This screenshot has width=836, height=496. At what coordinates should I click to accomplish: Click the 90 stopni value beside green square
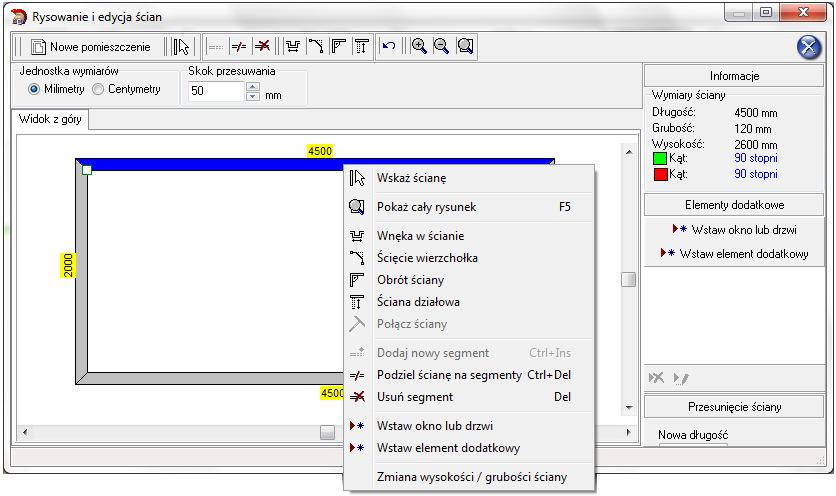(755, 158)
